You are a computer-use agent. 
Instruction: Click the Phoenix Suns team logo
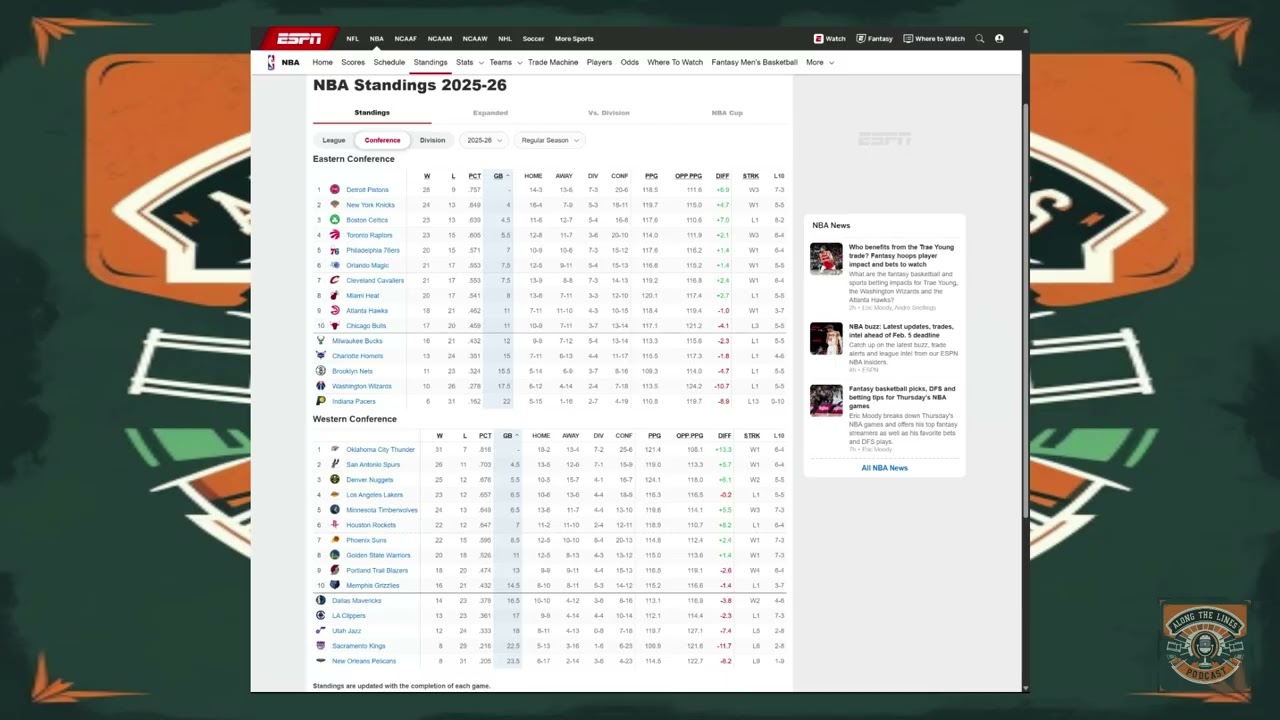coord(335,540)
